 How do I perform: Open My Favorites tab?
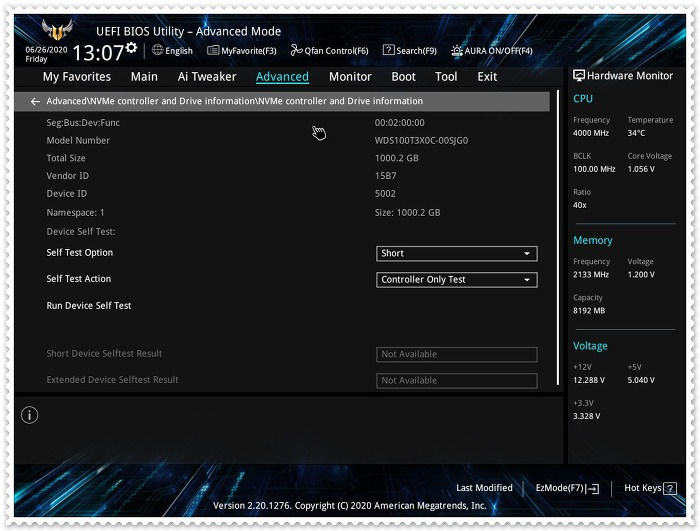[77, 77]
